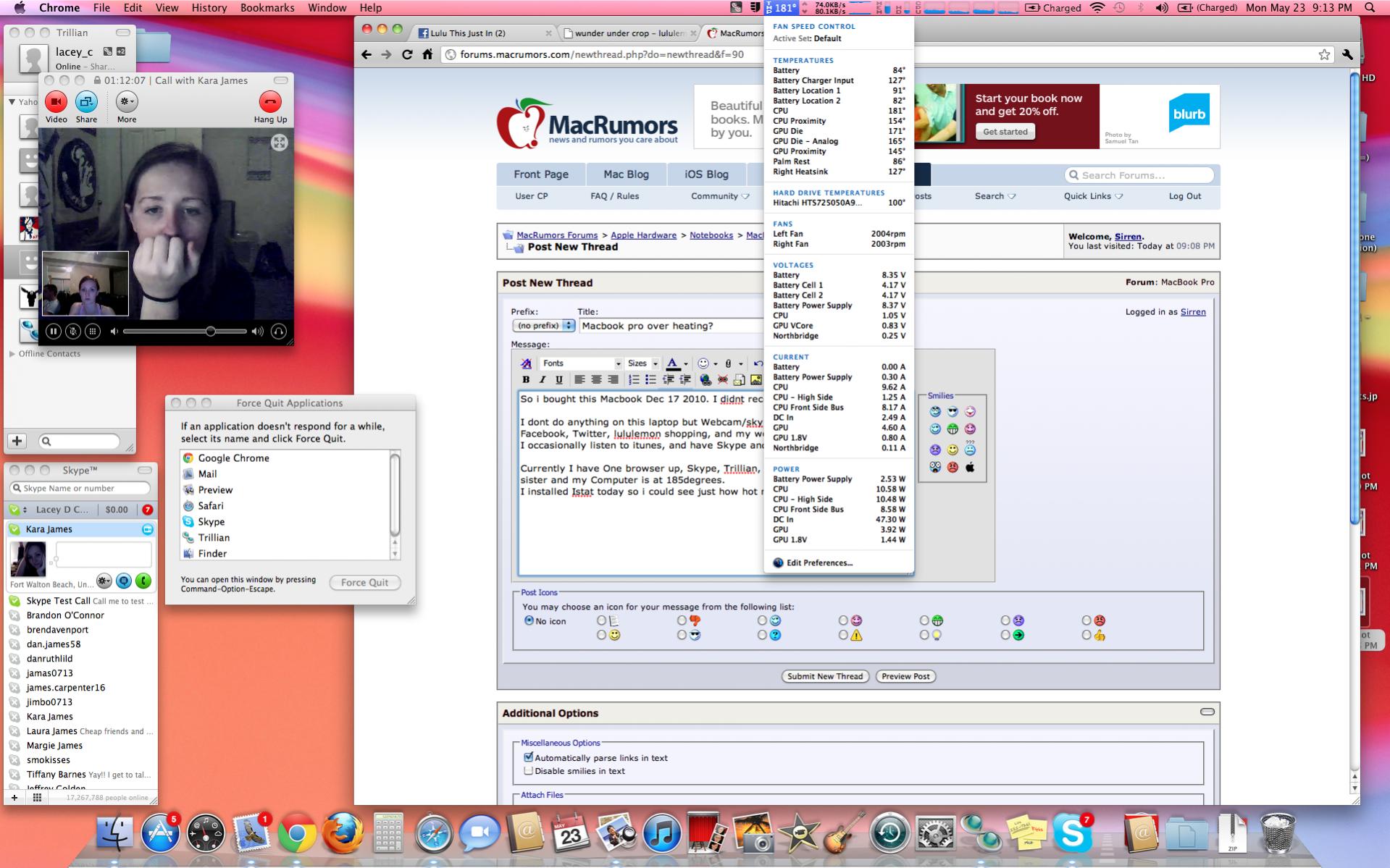Open the smilie insert dropdown in toolbar

pyautogui.click(x=715, y=364)
